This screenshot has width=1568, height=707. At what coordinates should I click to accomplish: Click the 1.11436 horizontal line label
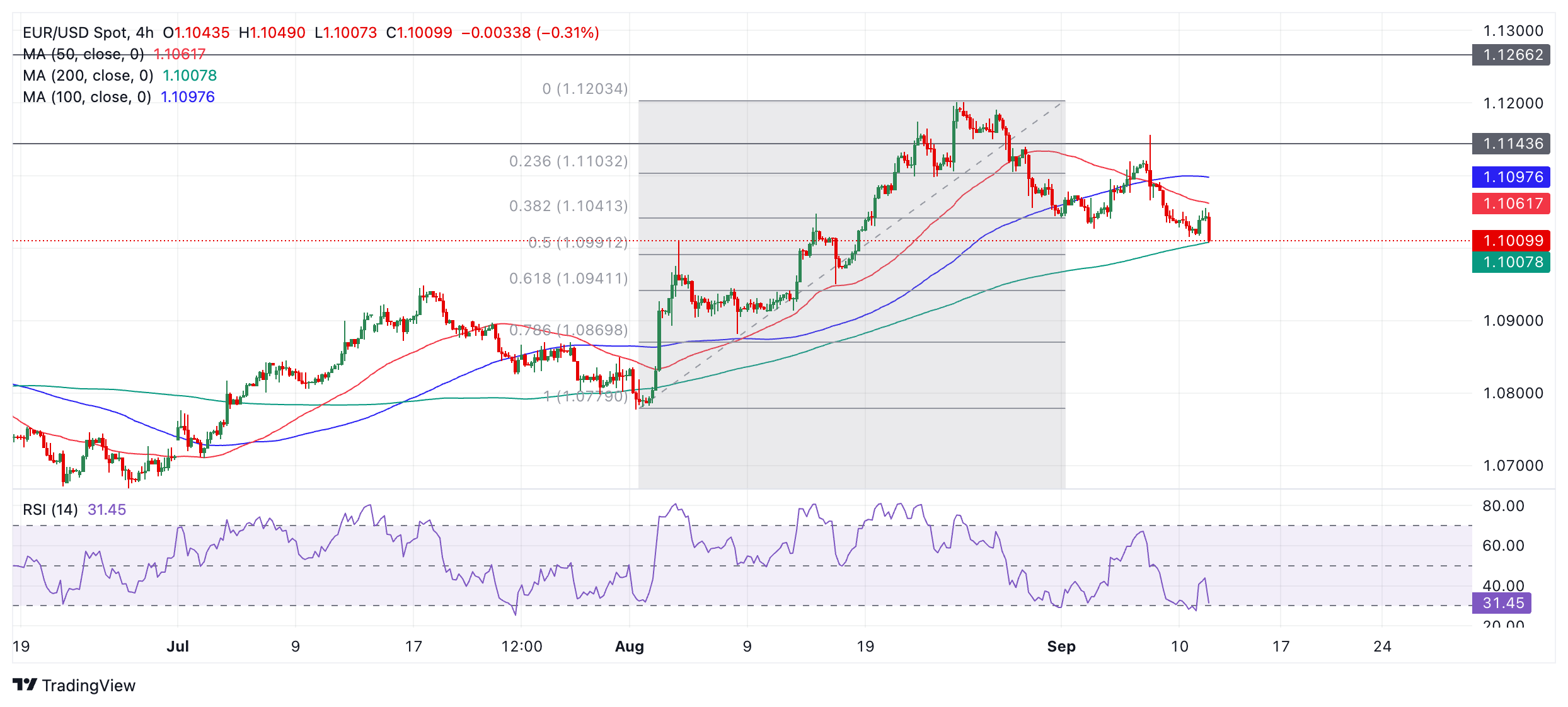[x=1511, y=144]
